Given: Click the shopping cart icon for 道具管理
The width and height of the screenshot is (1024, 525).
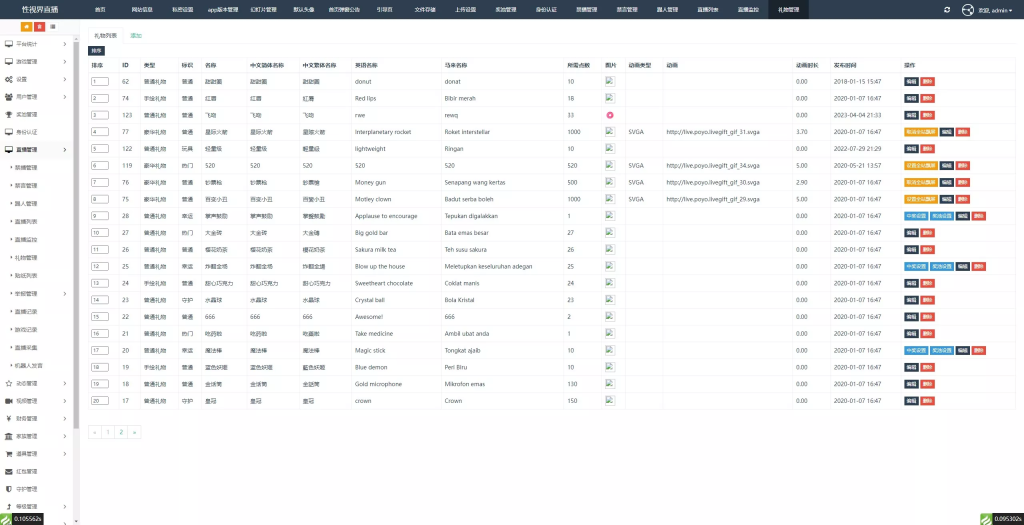Looking at the screenshot, I should click(8, 453).
